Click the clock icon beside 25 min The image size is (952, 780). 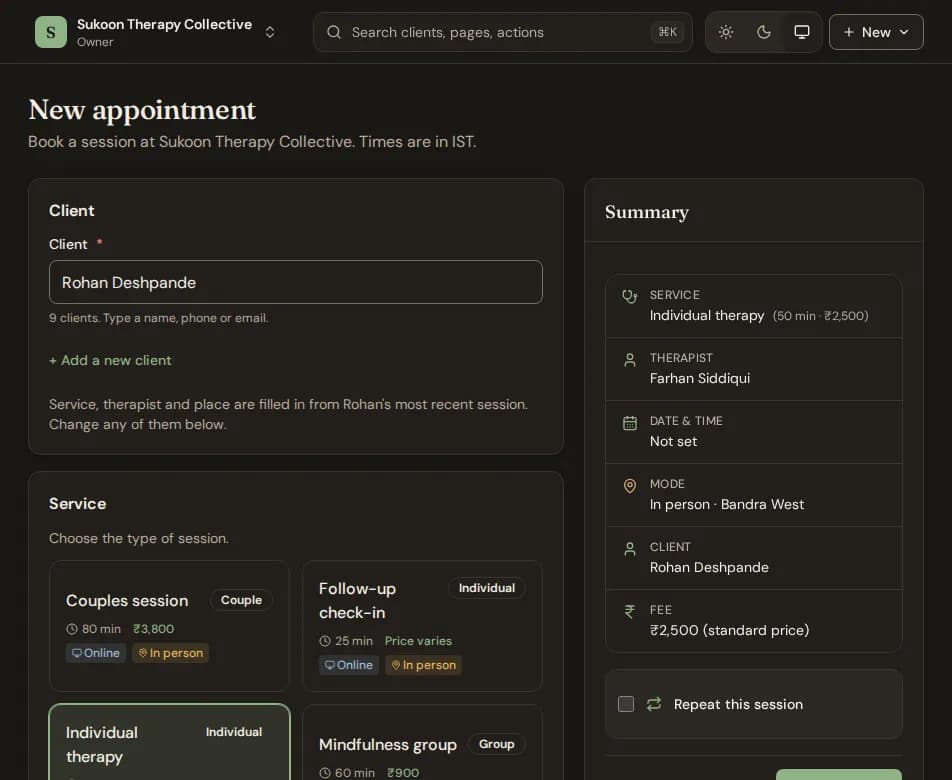click(x=325, y=641)
